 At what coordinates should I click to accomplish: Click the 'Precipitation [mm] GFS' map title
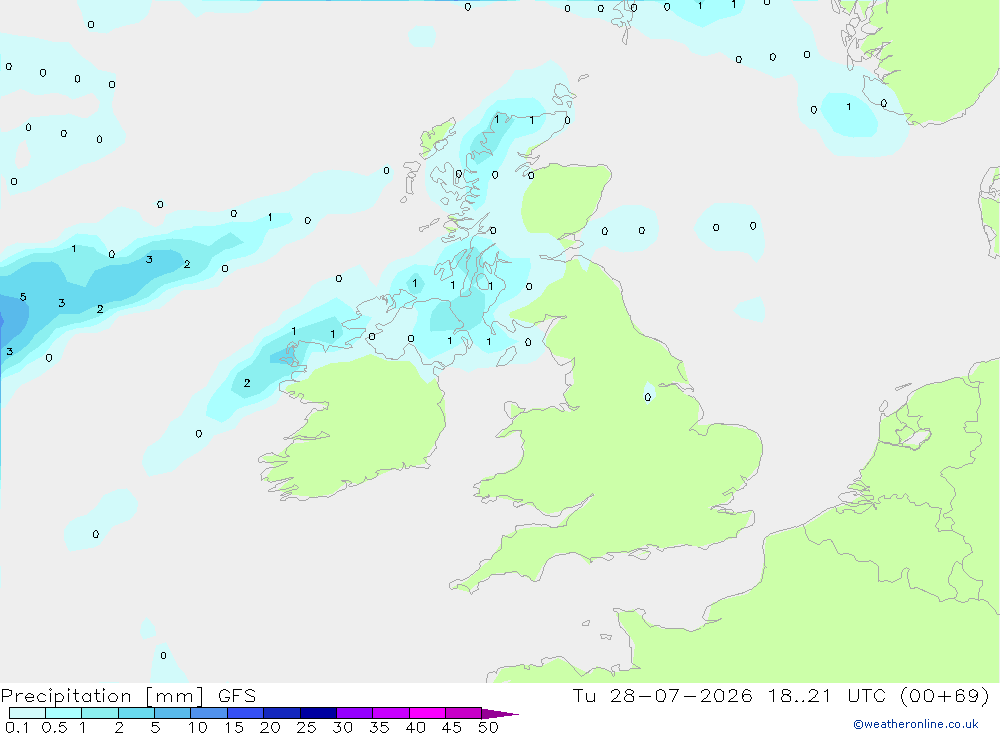pyautogui.click(x=128, y=695)
